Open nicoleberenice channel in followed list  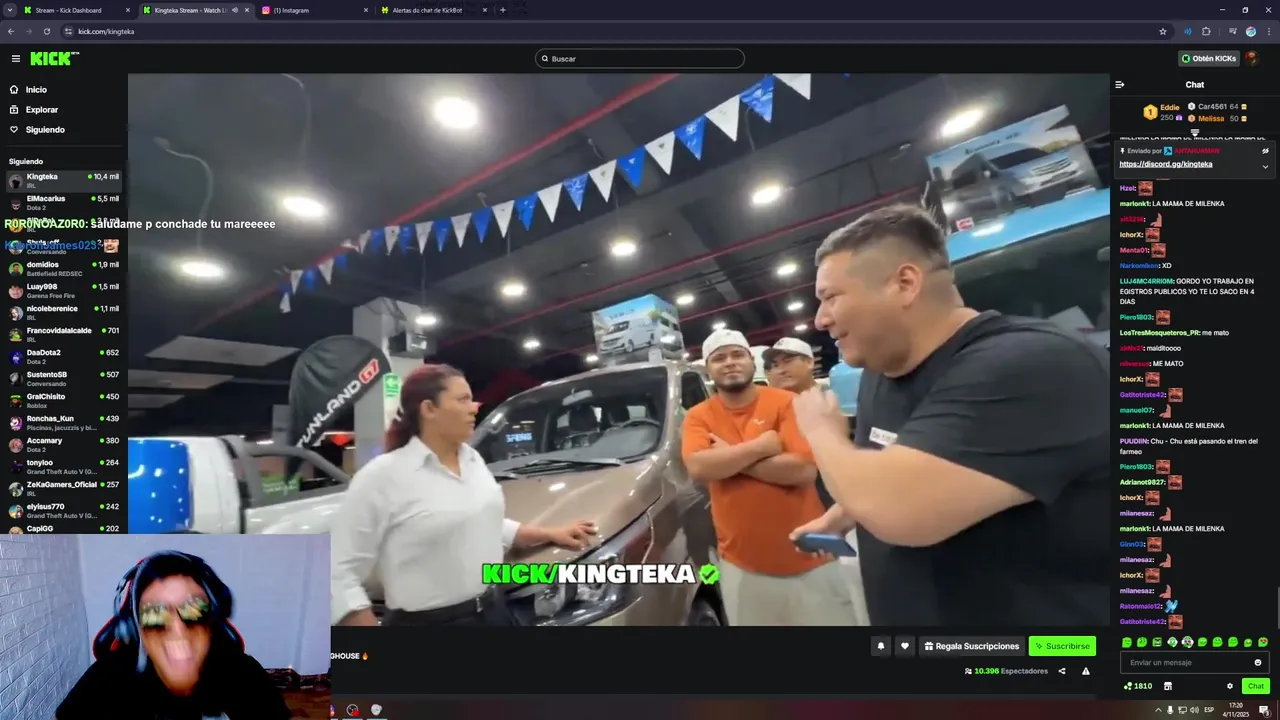pos(64,313)
